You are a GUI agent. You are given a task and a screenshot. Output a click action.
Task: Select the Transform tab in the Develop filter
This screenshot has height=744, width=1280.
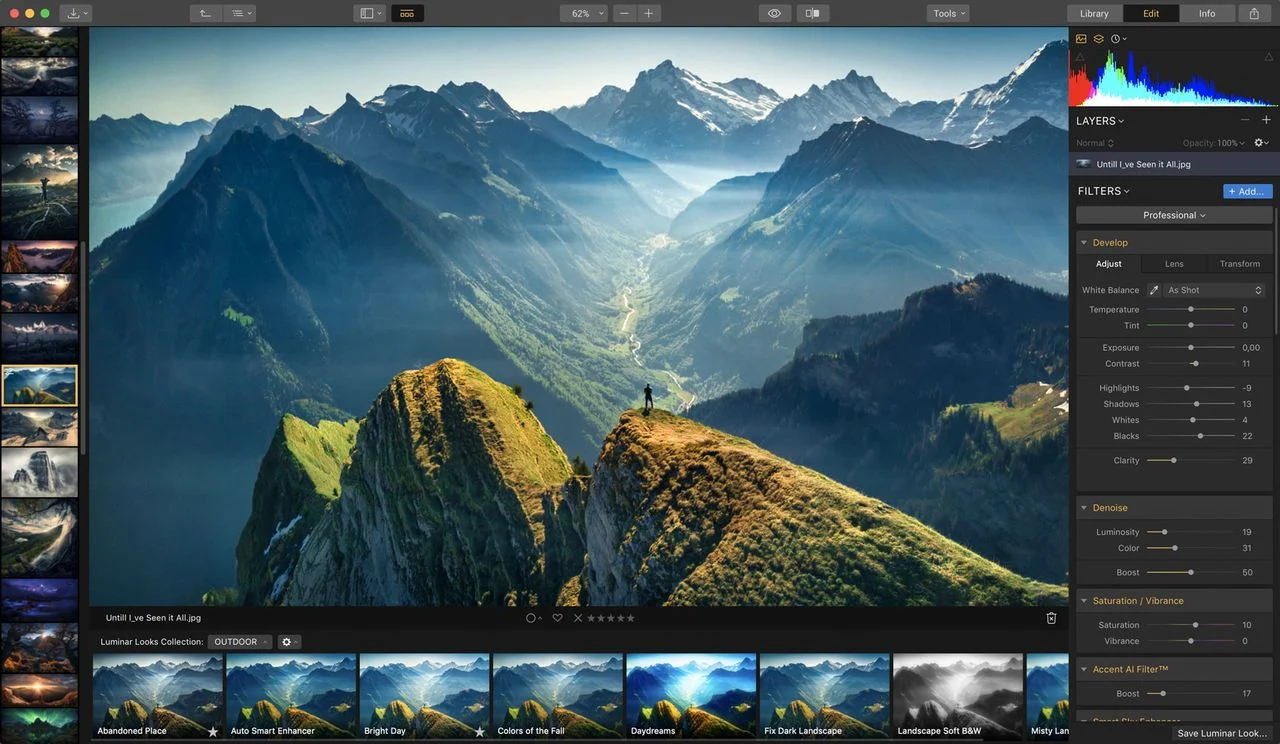tap(1239, 264)
